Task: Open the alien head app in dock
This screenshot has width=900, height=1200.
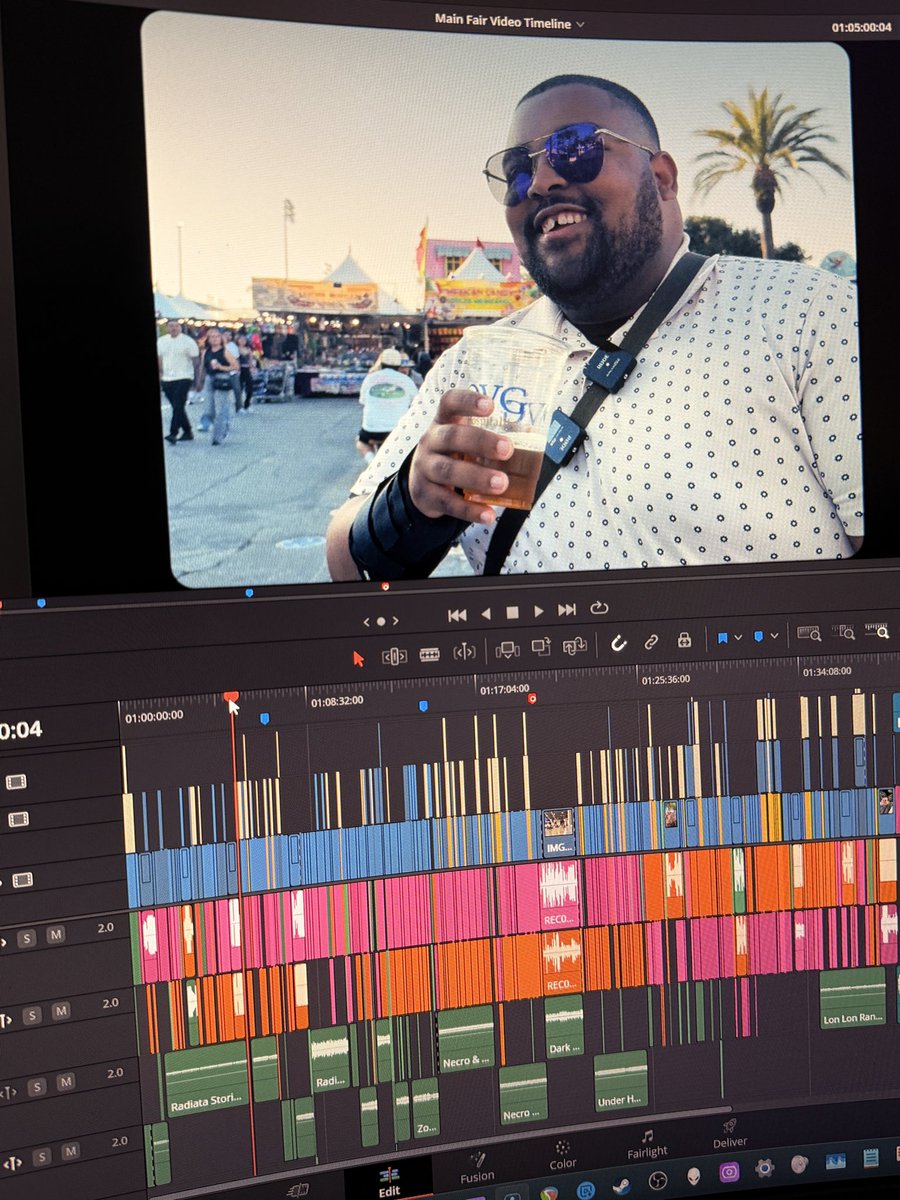Action: (x=694, y=1176)
